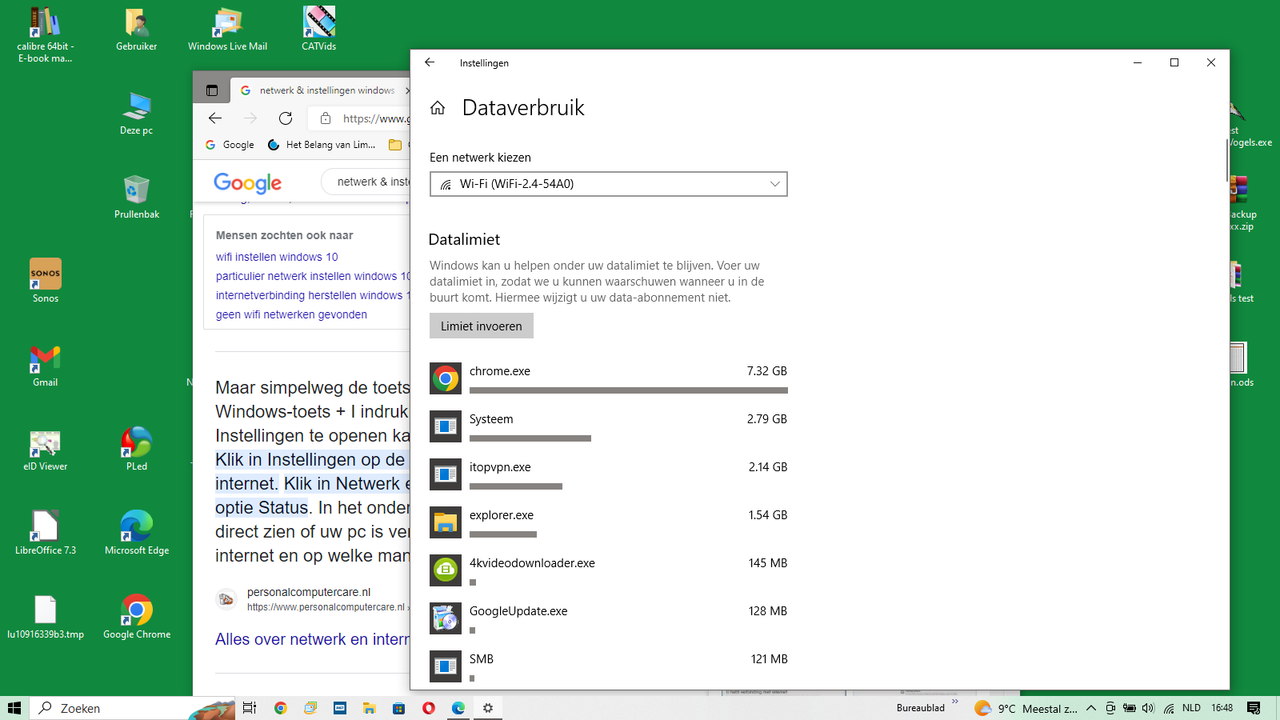Select the Prullenbak recycle bin icon
This screenshot has height=720, width=1280.
pos(136,198)
